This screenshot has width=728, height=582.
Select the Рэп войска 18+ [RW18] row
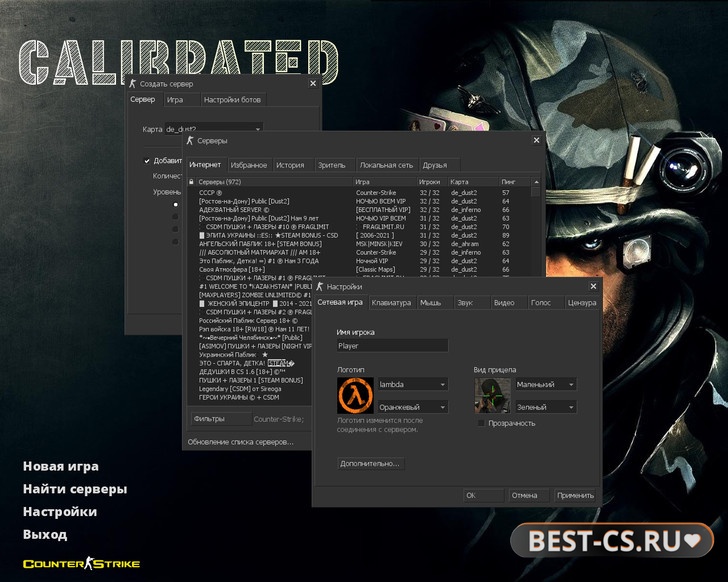click(250, 329)
